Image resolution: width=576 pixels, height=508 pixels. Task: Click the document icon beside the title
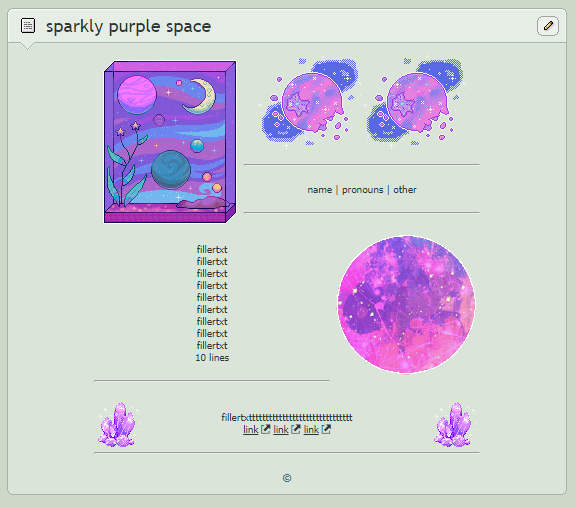pyautogui.click(x=28, y=26)
